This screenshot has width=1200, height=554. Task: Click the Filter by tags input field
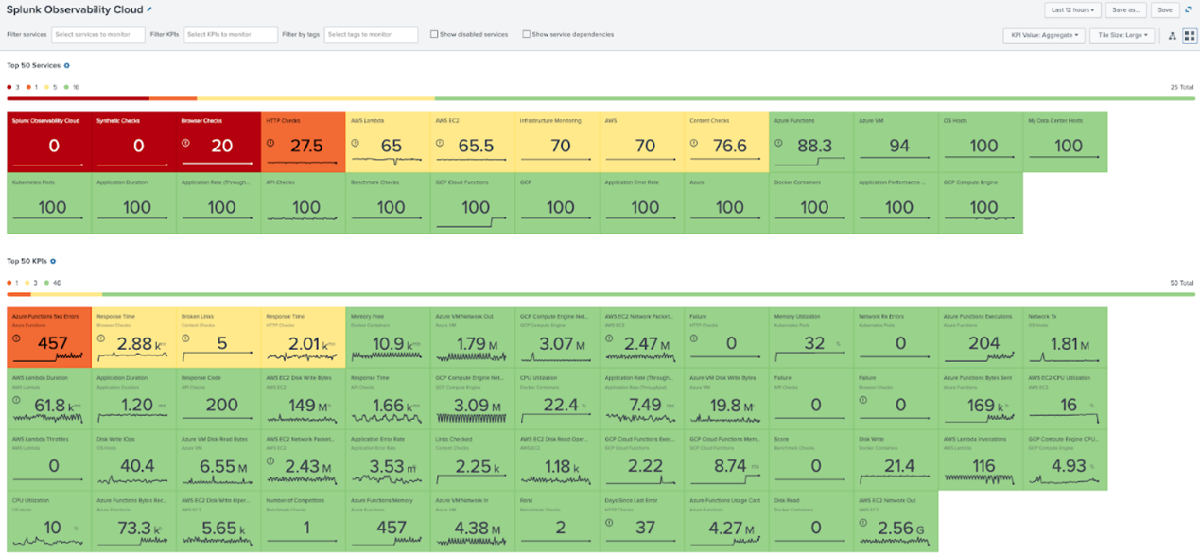click(x=371, y=35)
